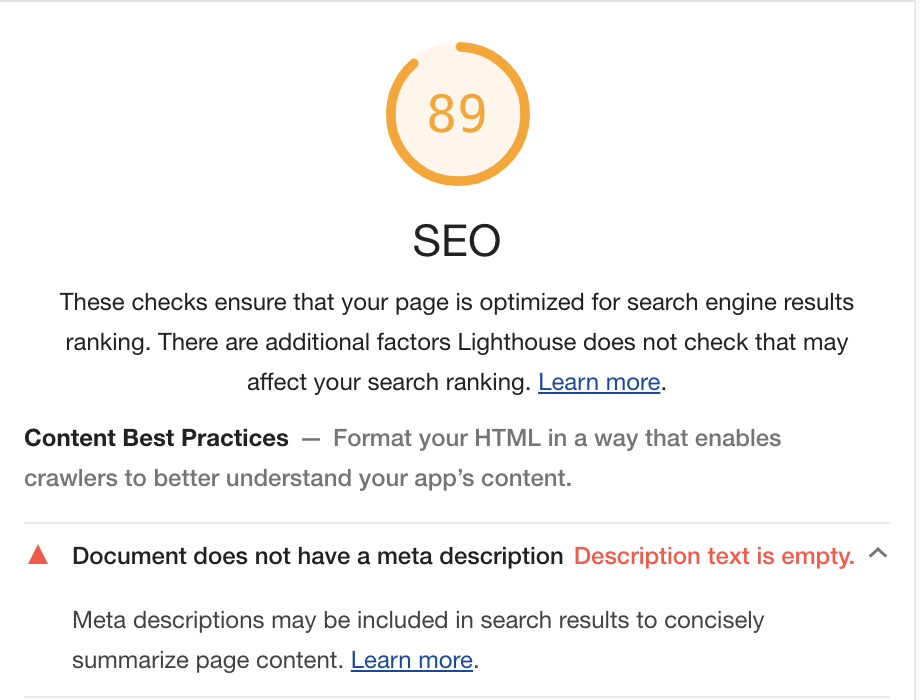Open the first Learn more link
This screenshot has height=700, width=920.
598,382
